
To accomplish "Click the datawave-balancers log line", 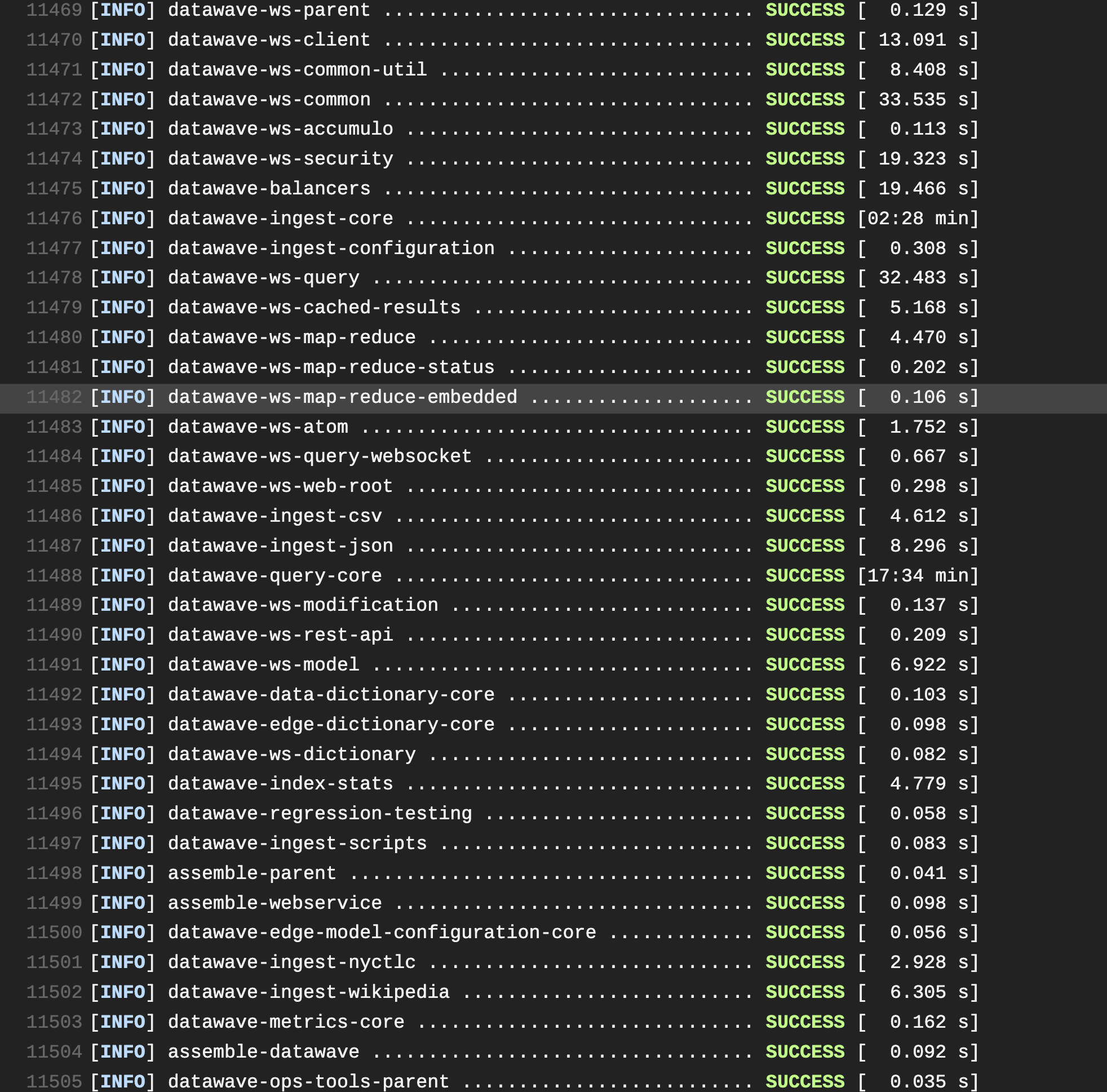I will pyautogui.click(x=268, y=189).
